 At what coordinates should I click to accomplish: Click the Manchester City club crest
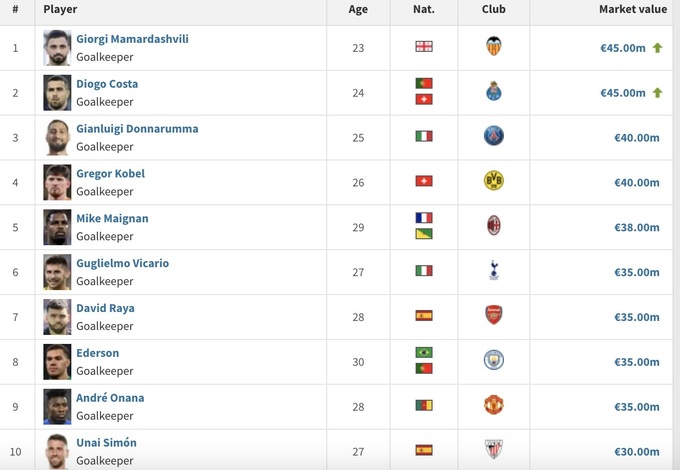(x=493, y=360)
